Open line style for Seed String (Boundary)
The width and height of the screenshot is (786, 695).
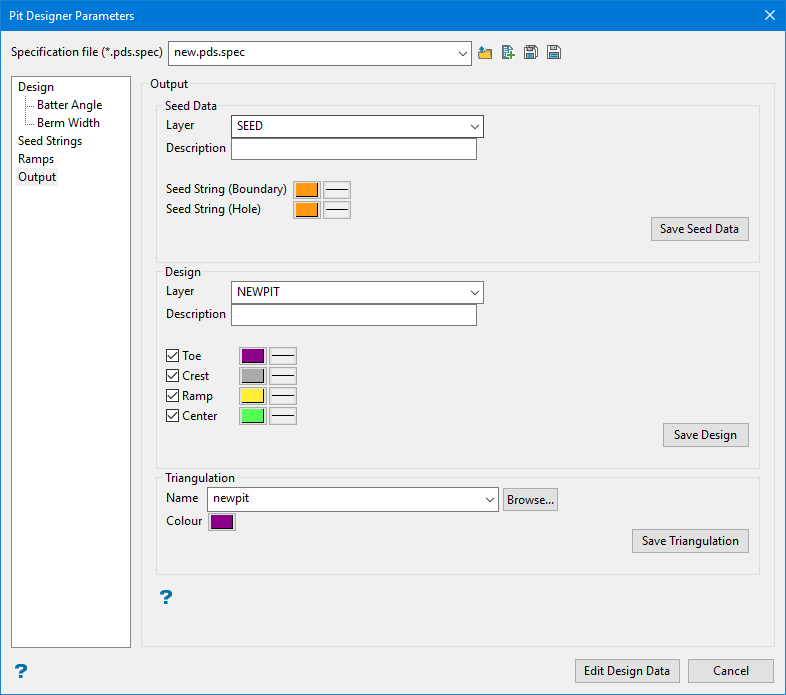[x=337, y=189]
